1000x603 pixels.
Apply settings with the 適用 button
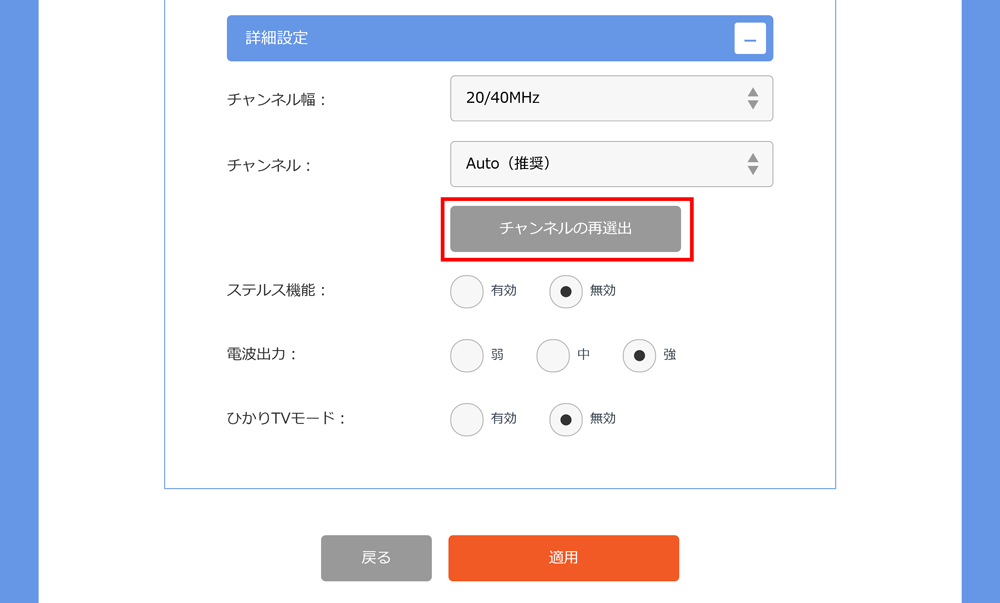click(563, 558)
